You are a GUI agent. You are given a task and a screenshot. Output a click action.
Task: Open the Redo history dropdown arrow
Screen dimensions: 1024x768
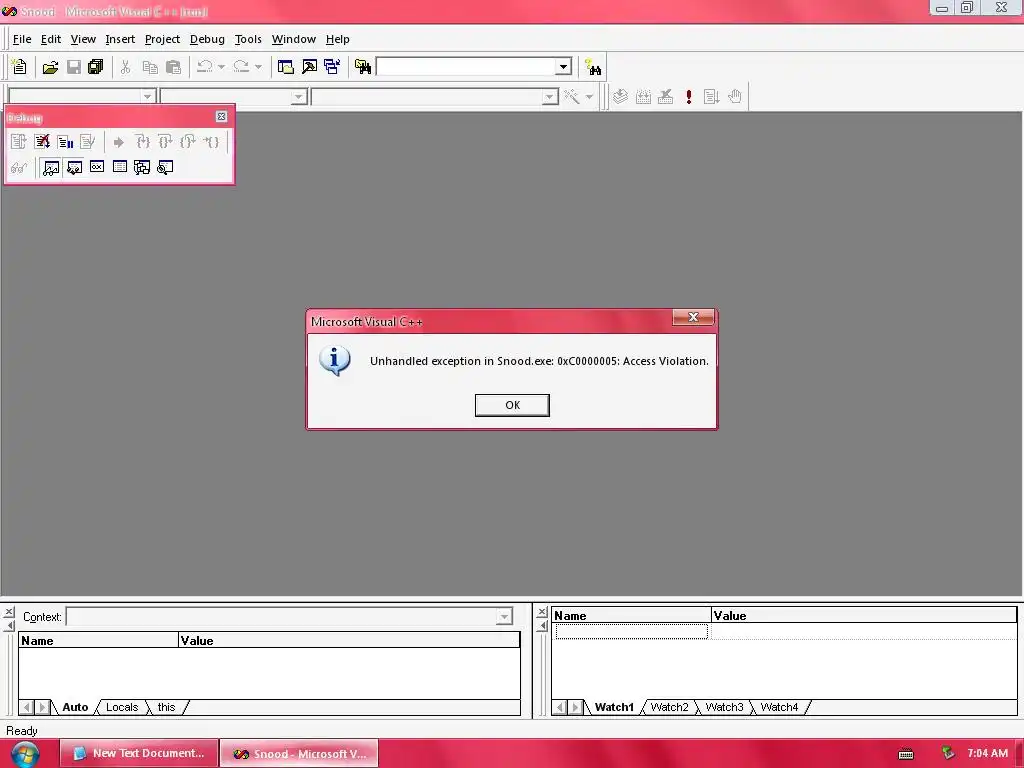[258, 67]
